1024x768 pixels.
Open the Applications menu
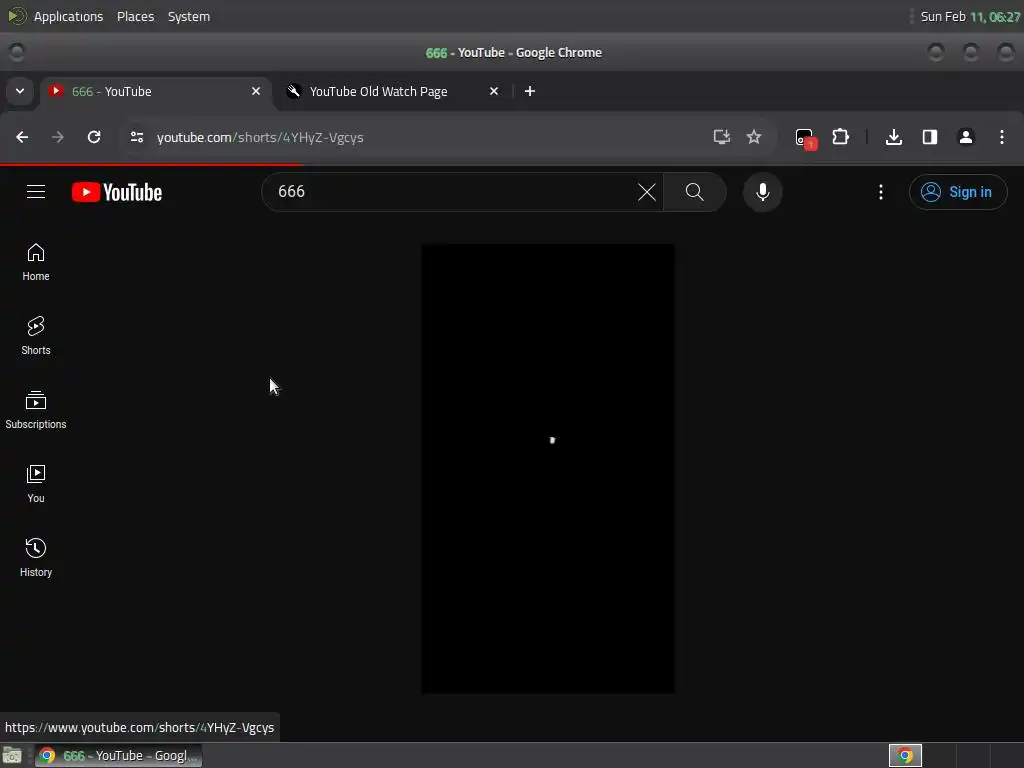coord(68,16)
